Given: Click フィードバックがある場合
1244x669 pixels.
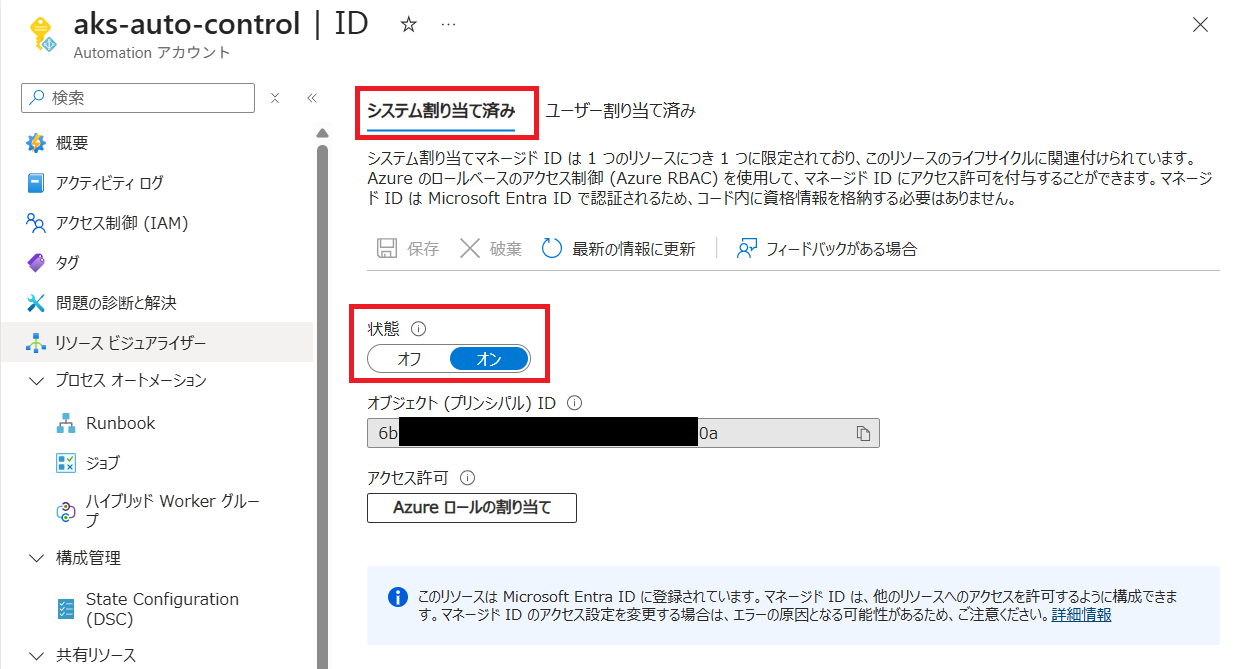Looking at the screenshot, I should [826, 249].
